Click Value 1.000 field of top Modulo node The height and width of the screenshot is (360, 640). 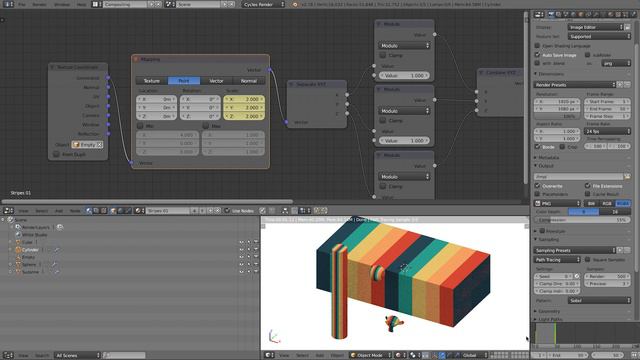(x=404, y=76)
